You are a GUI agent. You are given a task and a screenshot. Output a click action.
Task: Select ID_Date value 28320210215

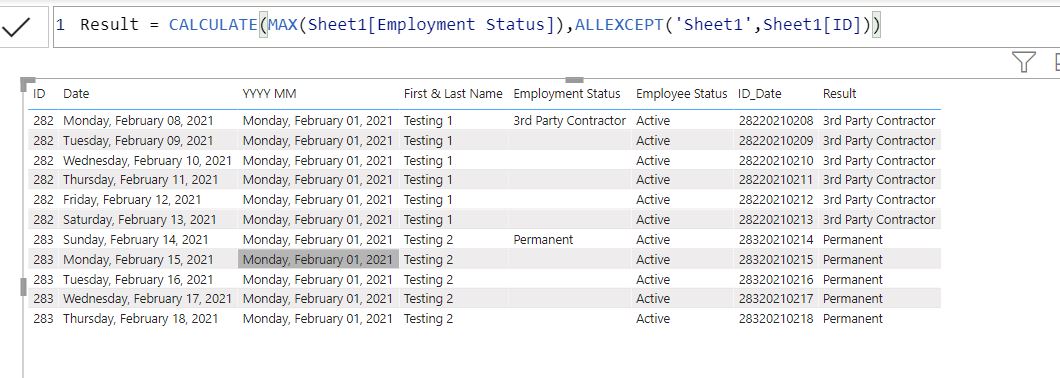pos(776,260)
